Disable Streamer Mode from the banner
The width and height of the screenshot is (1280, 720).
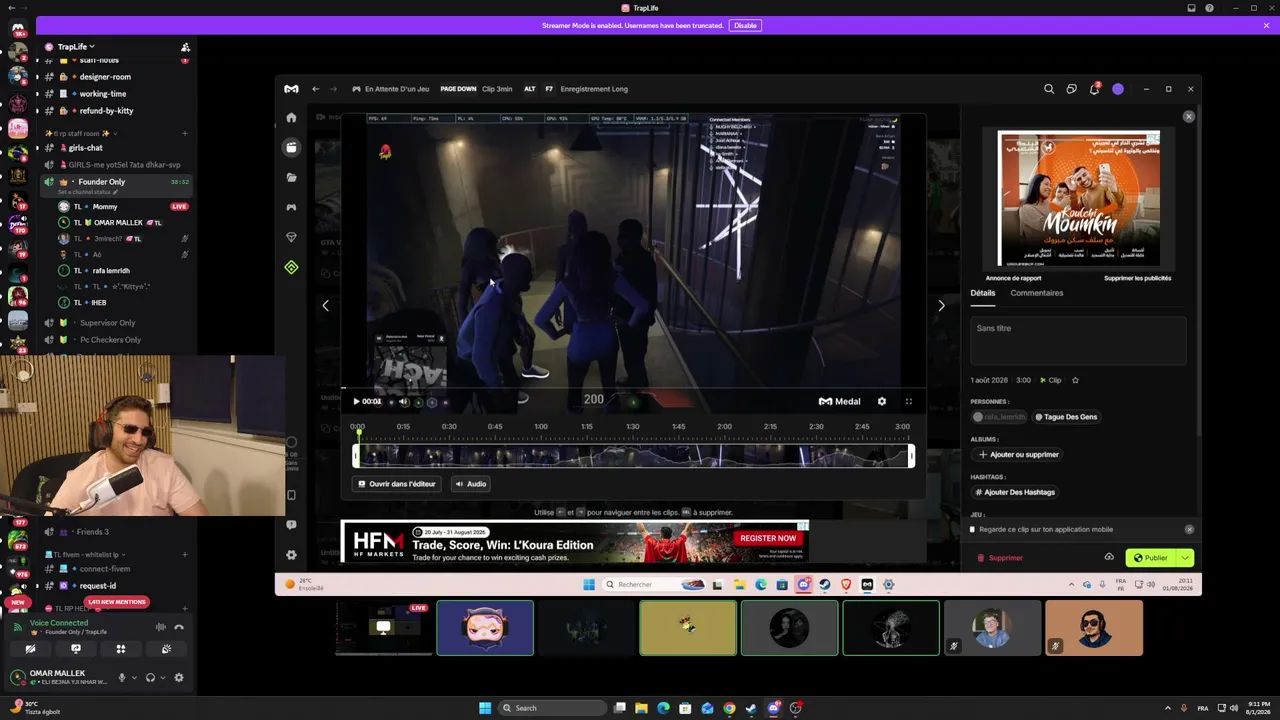[745, 25]
